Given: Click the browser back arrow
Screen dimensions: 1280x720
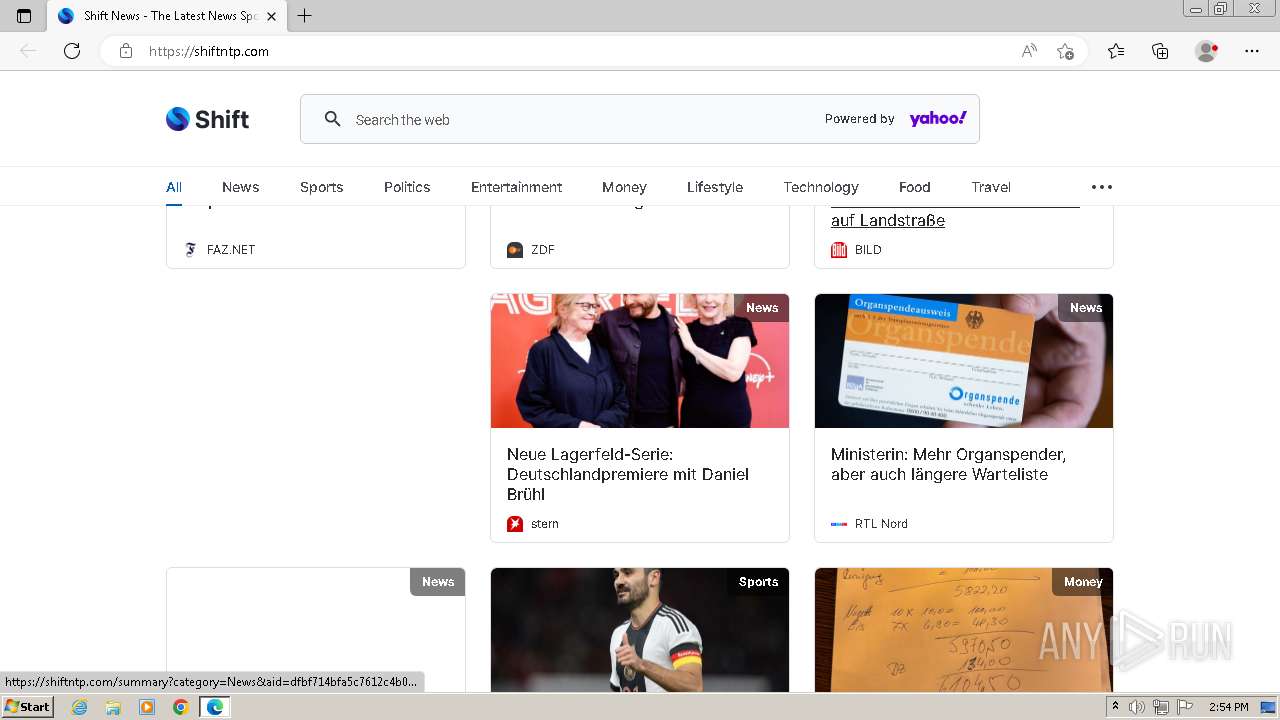Looking at the screenshot, I should (x=28, y=51).
